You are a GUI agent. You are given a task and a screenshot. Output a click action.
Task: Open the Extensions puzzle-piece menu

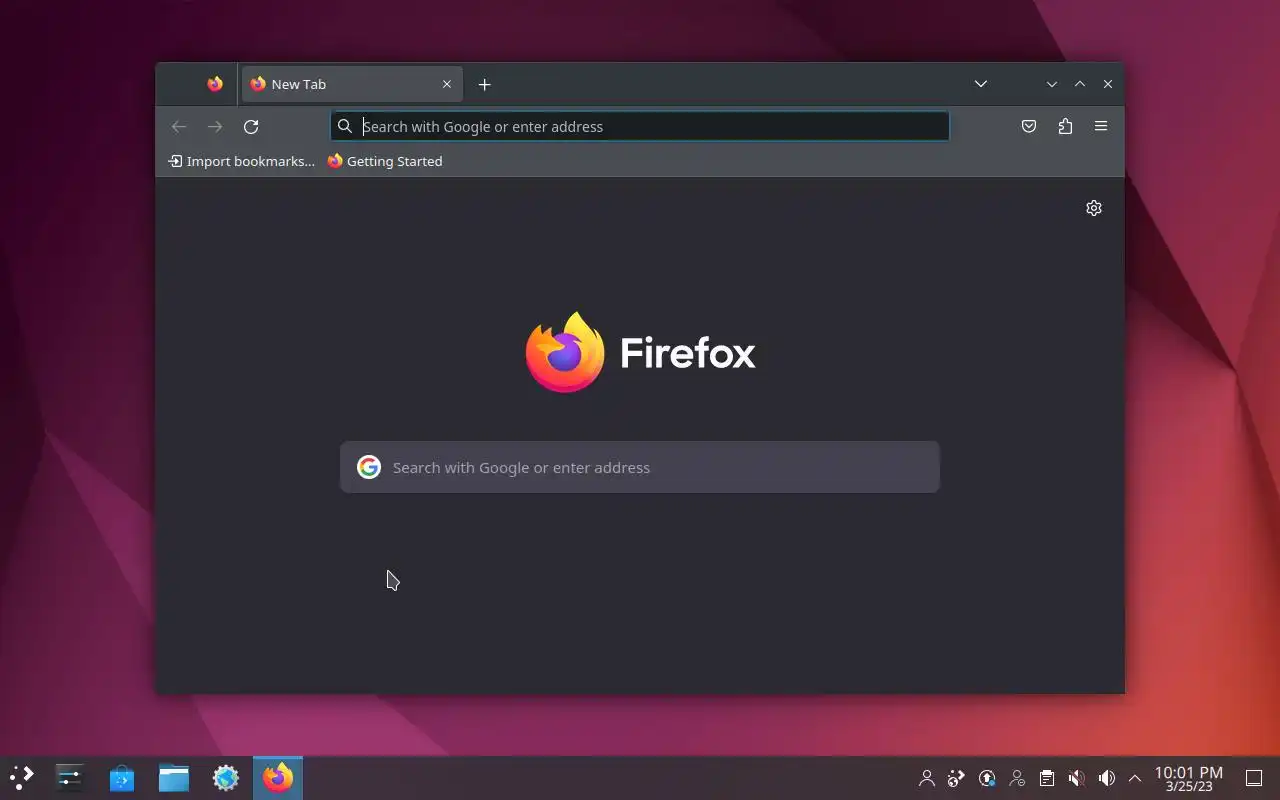click(1065, 126)
